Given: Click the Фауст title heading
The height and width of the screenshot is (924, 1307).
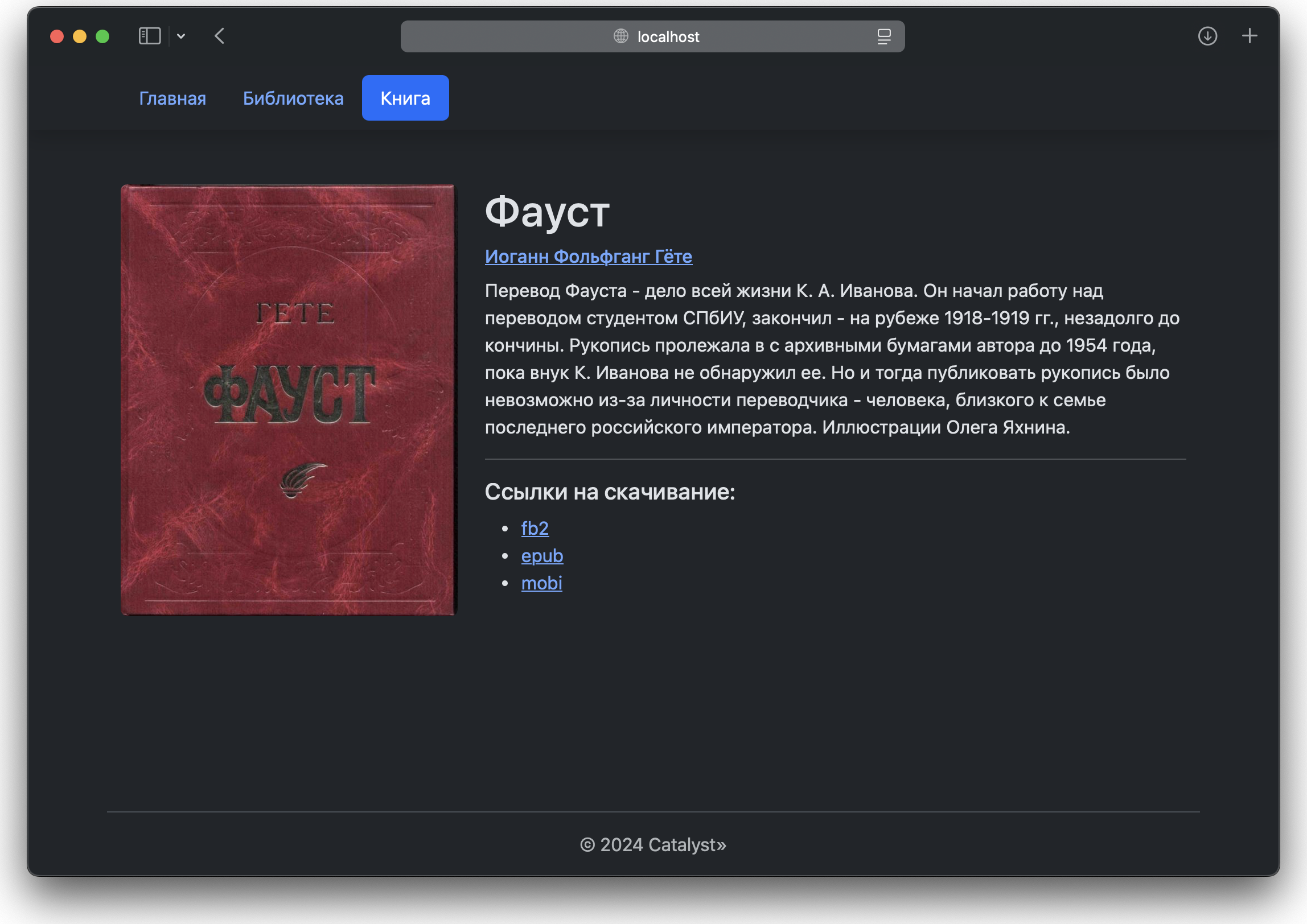Looking at the screenshot, I should click(x=547, y=212).
